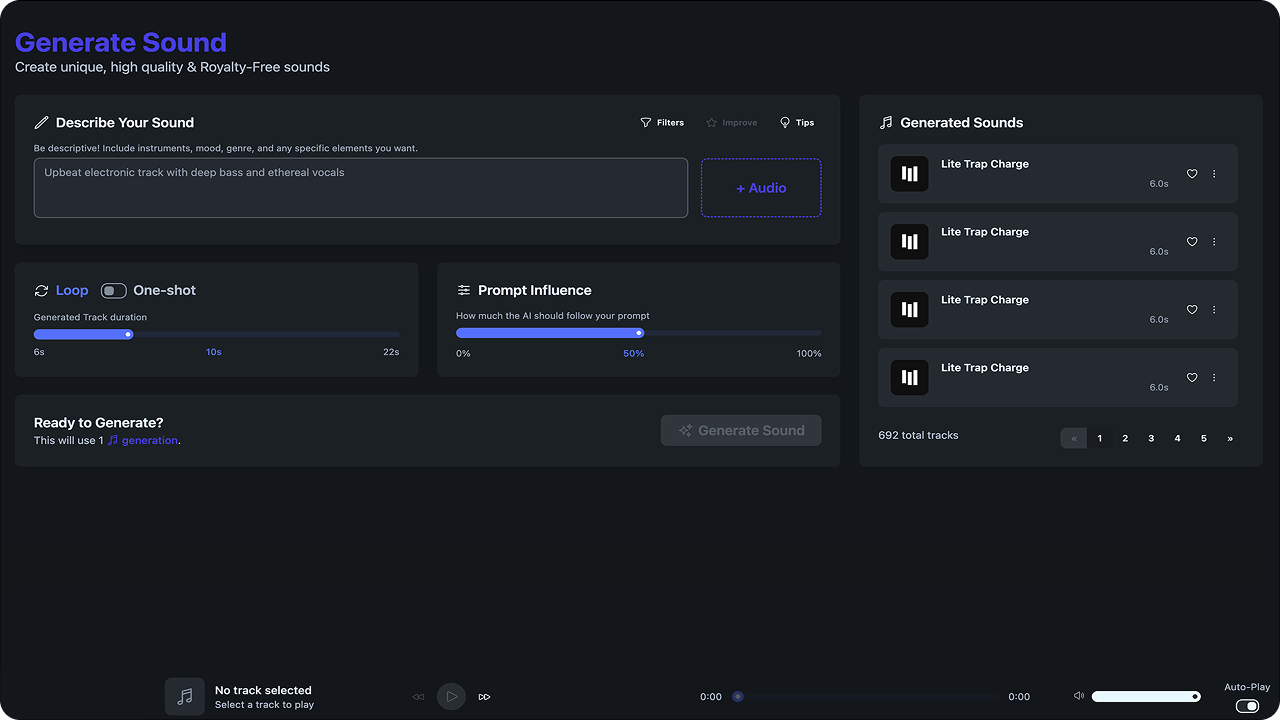The width and height of the screenshot is (1280, 720).
Task: Skip to the next track
Action: pos(484,697)
